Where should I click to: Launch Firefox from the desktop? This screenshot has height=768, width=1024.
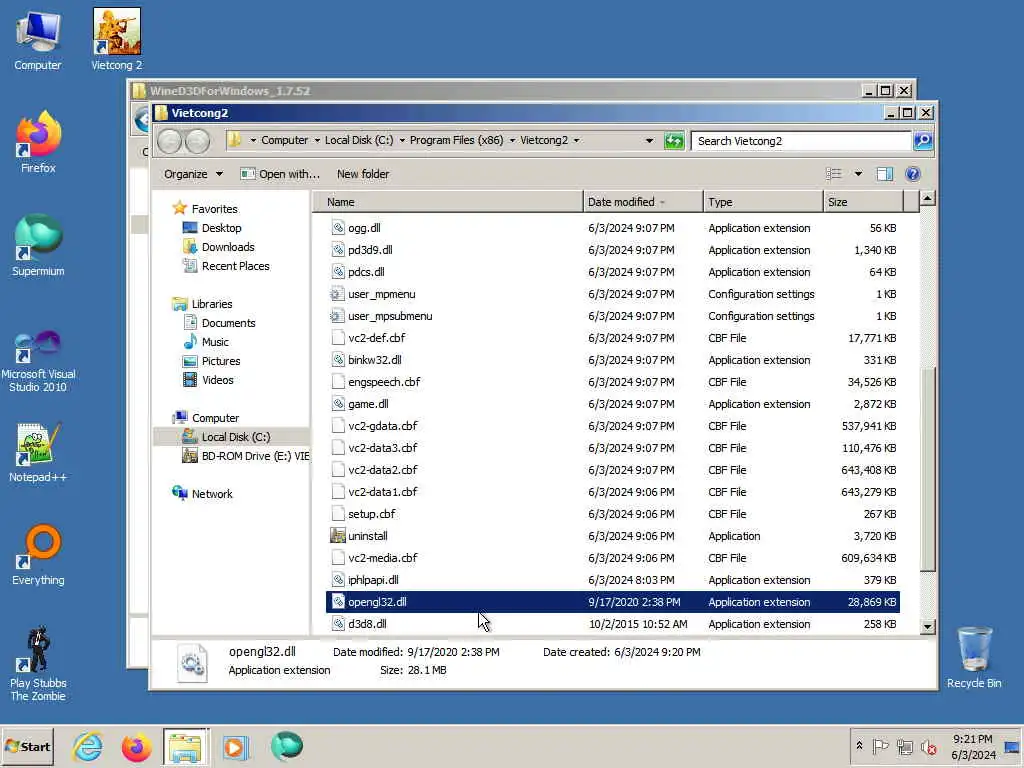point(38,141)
